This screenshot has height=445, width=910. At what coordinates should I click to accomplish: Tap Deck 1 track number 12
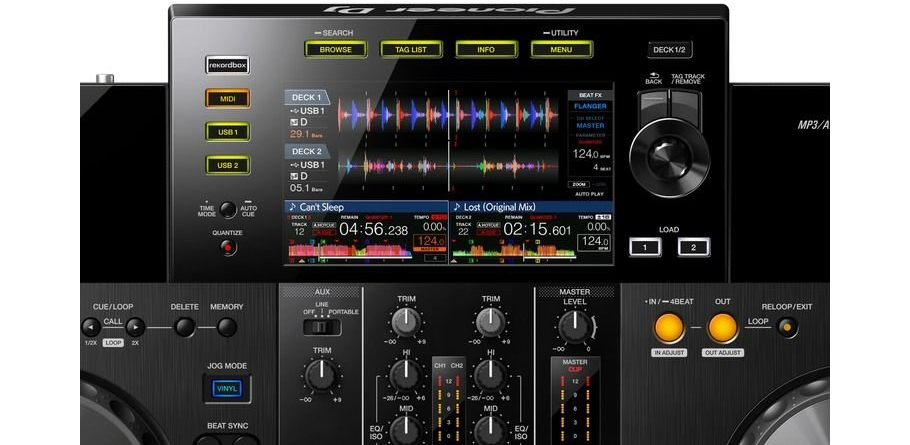tap(299, 232)
